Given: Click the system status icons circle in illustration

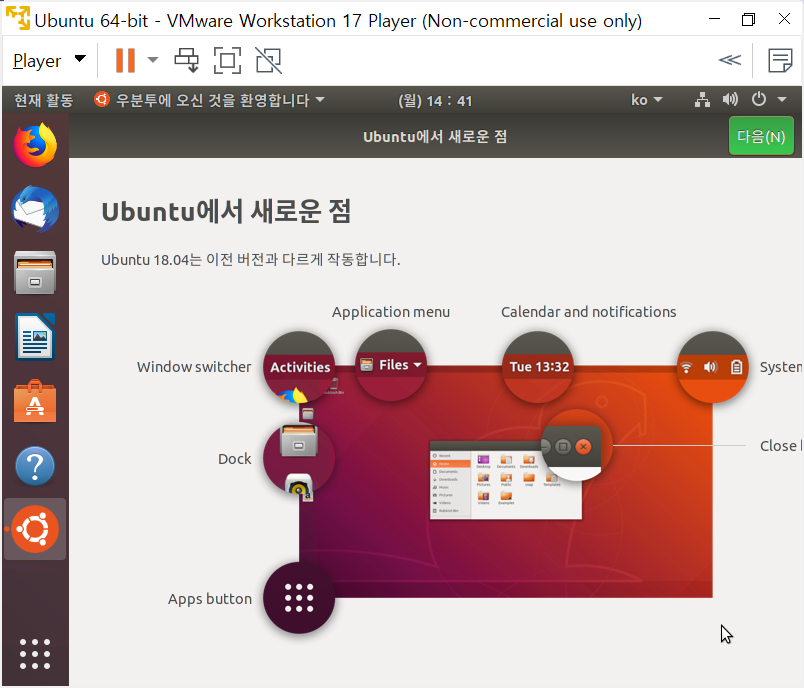Looking at the screenshot, I should [712, 367].
